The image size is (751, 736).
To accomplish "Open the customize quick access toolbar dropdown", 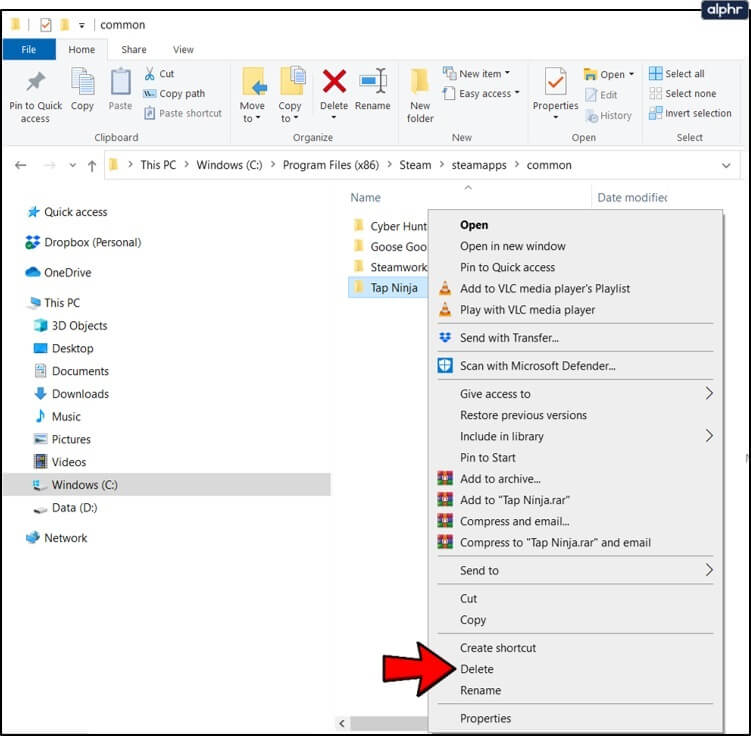I will (82, 25).
